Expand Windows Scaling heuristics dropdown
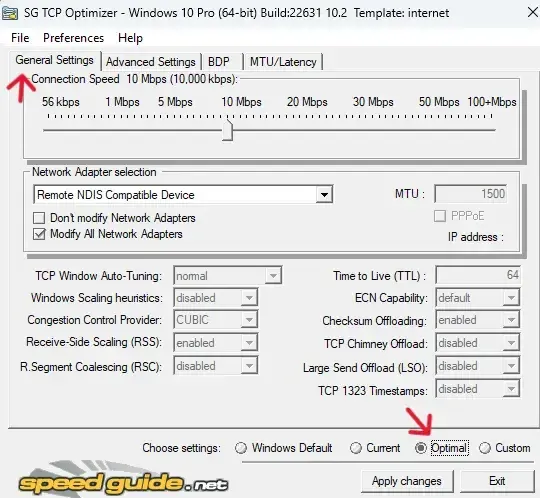540x498 pixels. [x=249, y=298]
